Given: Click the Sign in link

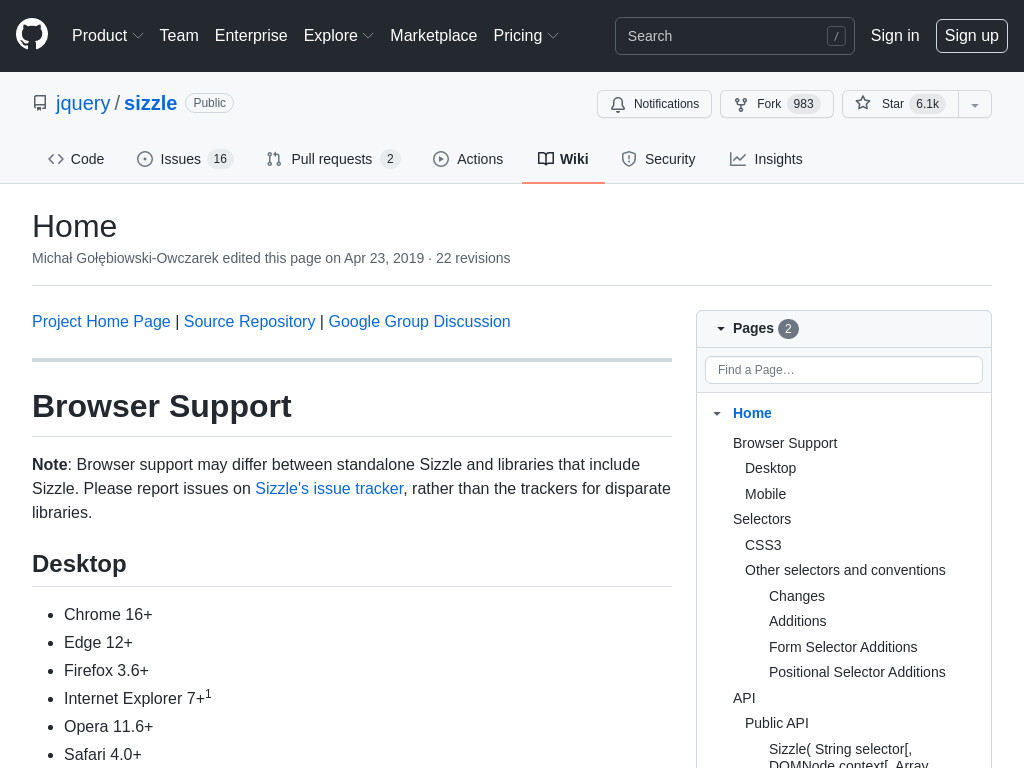Looking at the screenshot, I should (895, 36).
